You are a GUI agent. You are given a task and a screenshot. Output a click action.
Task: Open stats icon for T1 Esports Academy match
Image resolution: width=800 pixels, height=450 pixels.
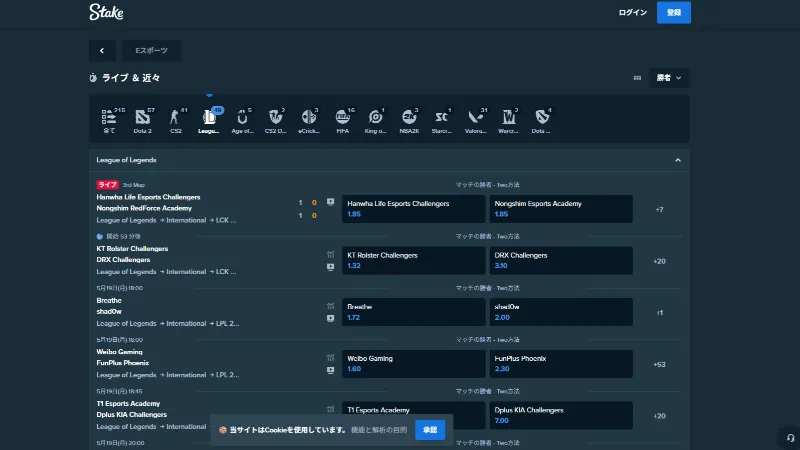pos(331,409)
